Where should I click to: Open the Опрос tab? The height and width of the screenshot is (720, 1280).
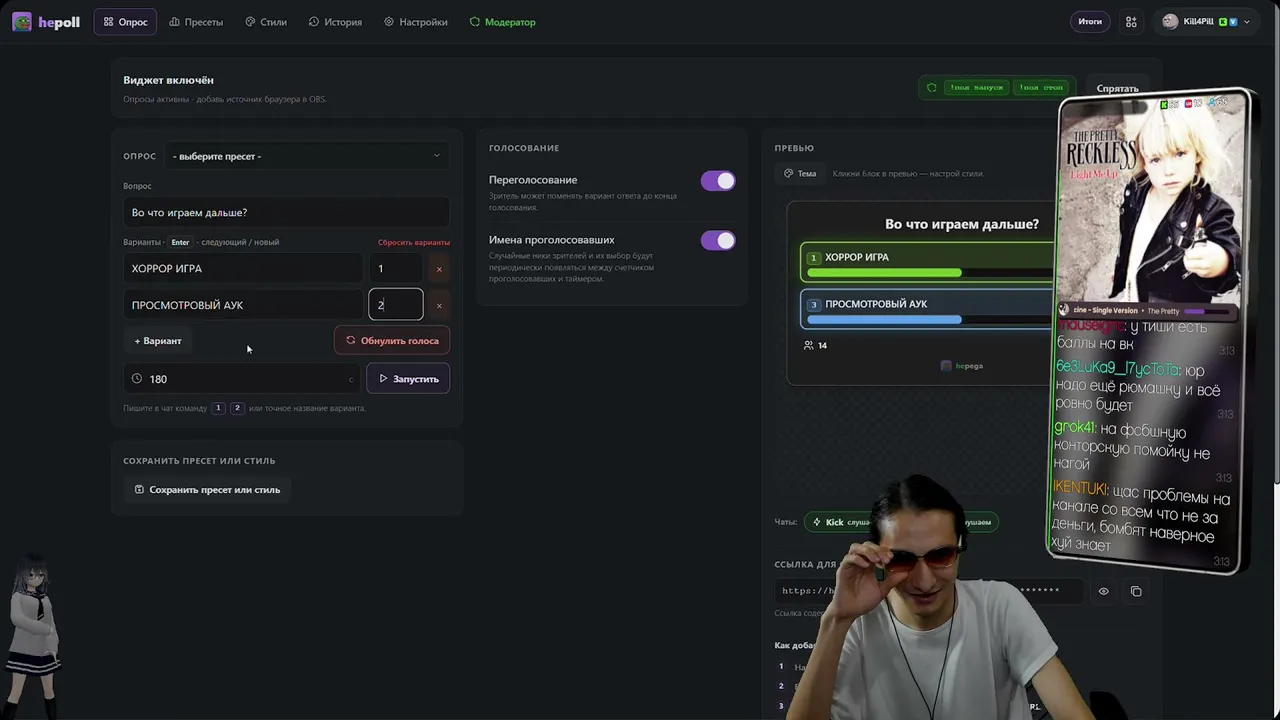(125, 22)
